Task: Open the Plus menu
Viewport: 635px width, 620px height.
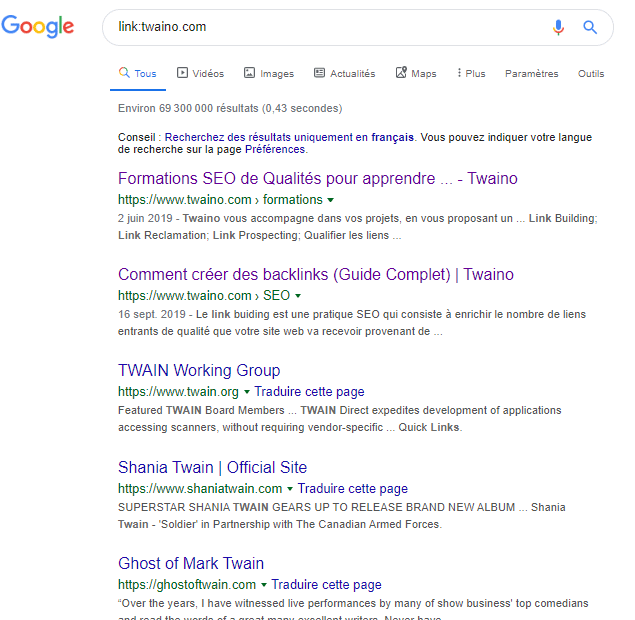Action: 471,74
